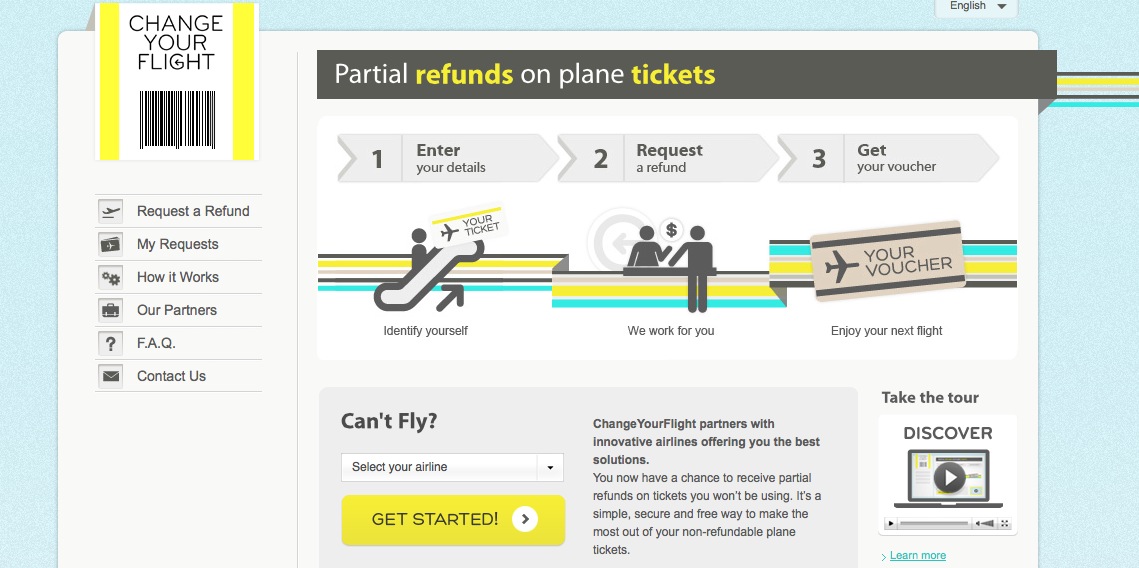Open the My Requests menu item
Screen dimensions: 1139x568
click(x=178, y=244)
